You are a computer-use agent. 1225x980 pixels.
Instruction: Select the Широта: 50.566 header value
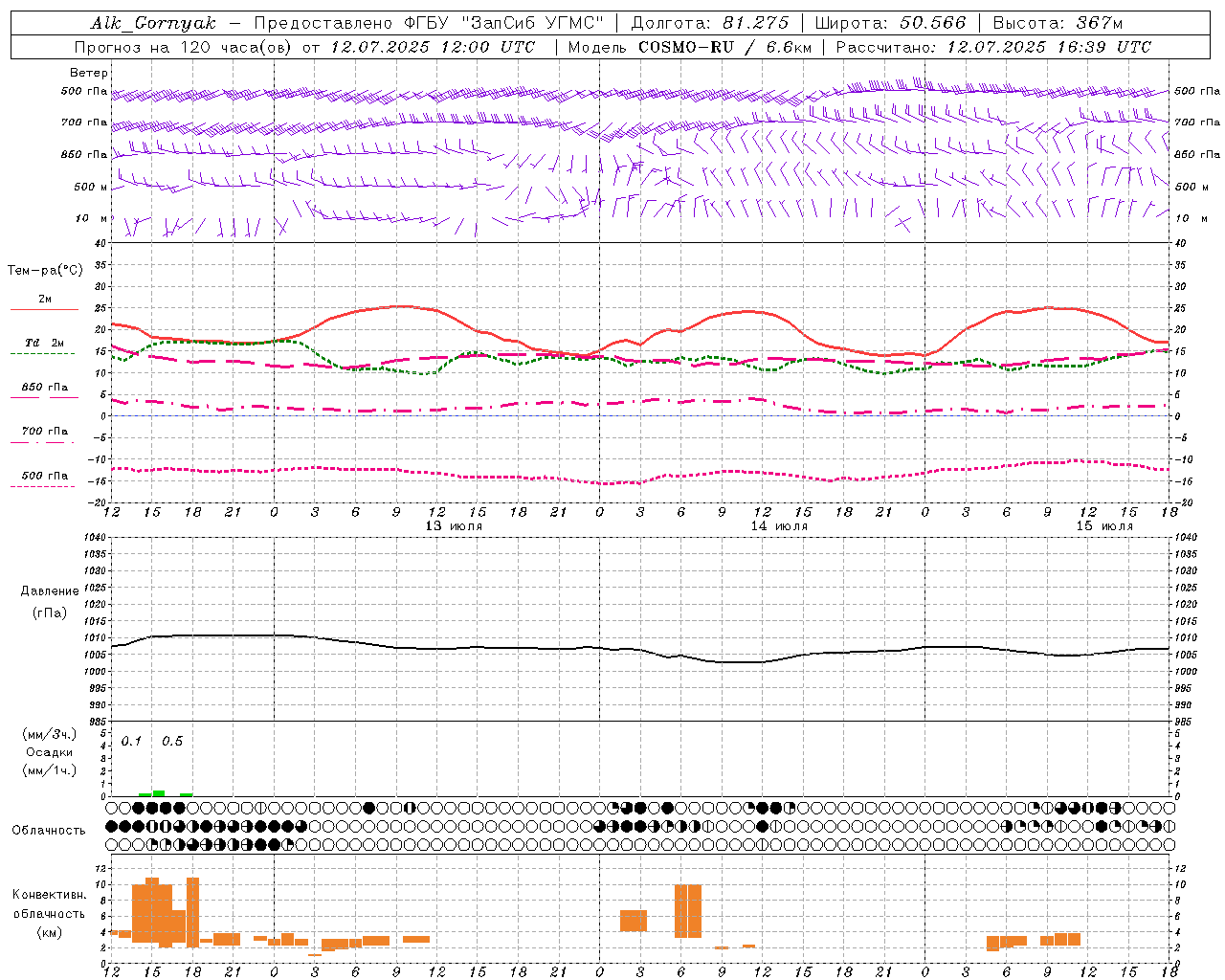(890, 23)
